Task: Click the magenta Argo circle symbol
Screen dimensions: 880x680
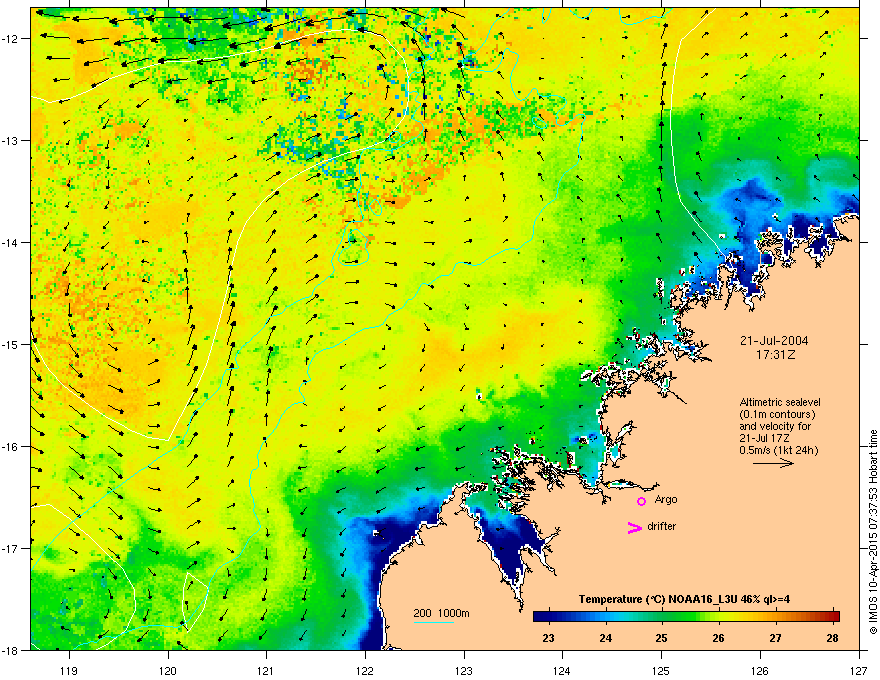Action: tap(641, 501)
